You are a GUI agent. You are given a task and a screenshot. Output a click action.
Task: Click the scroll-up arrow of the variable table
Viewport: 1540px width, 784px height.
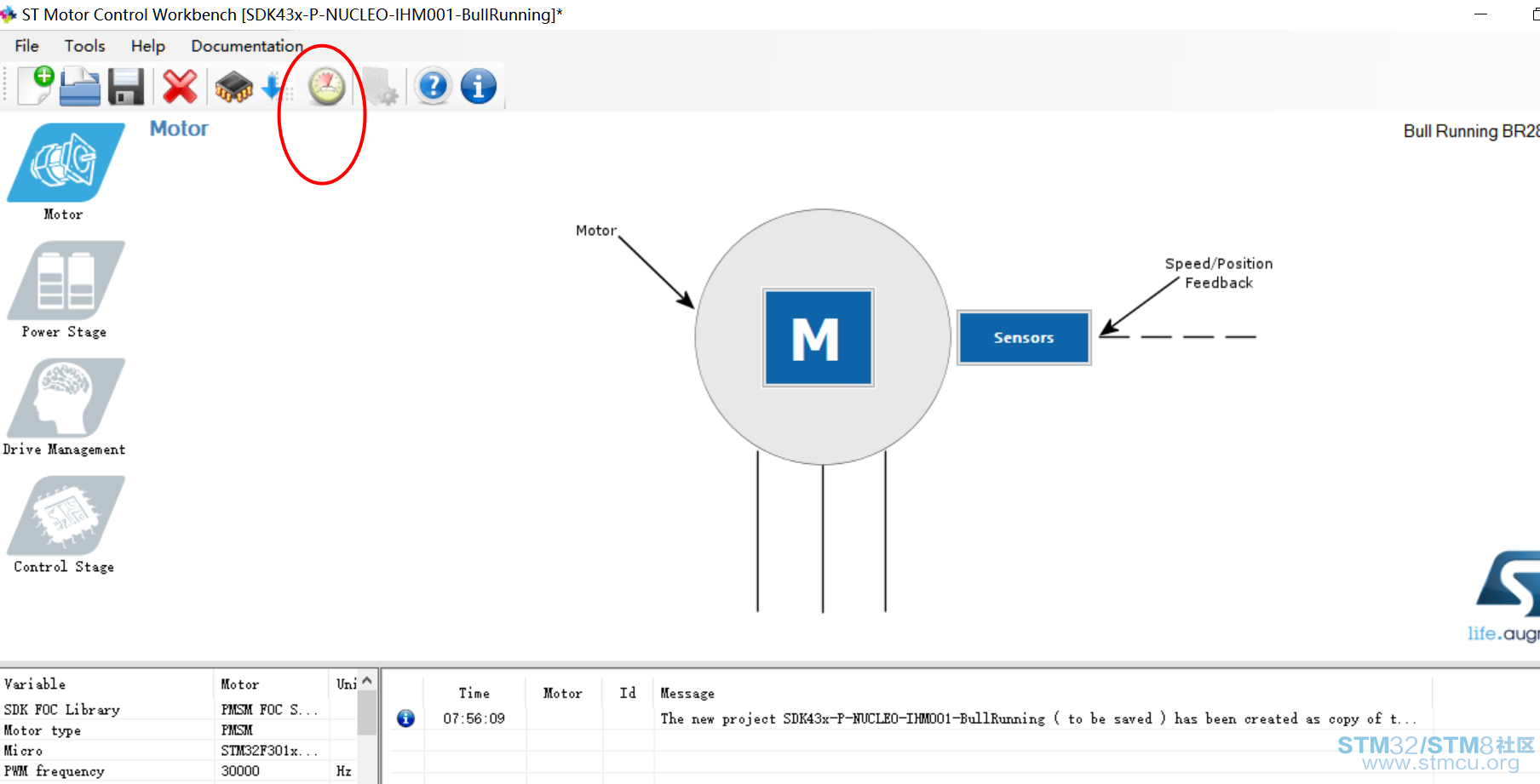point(367,681)
